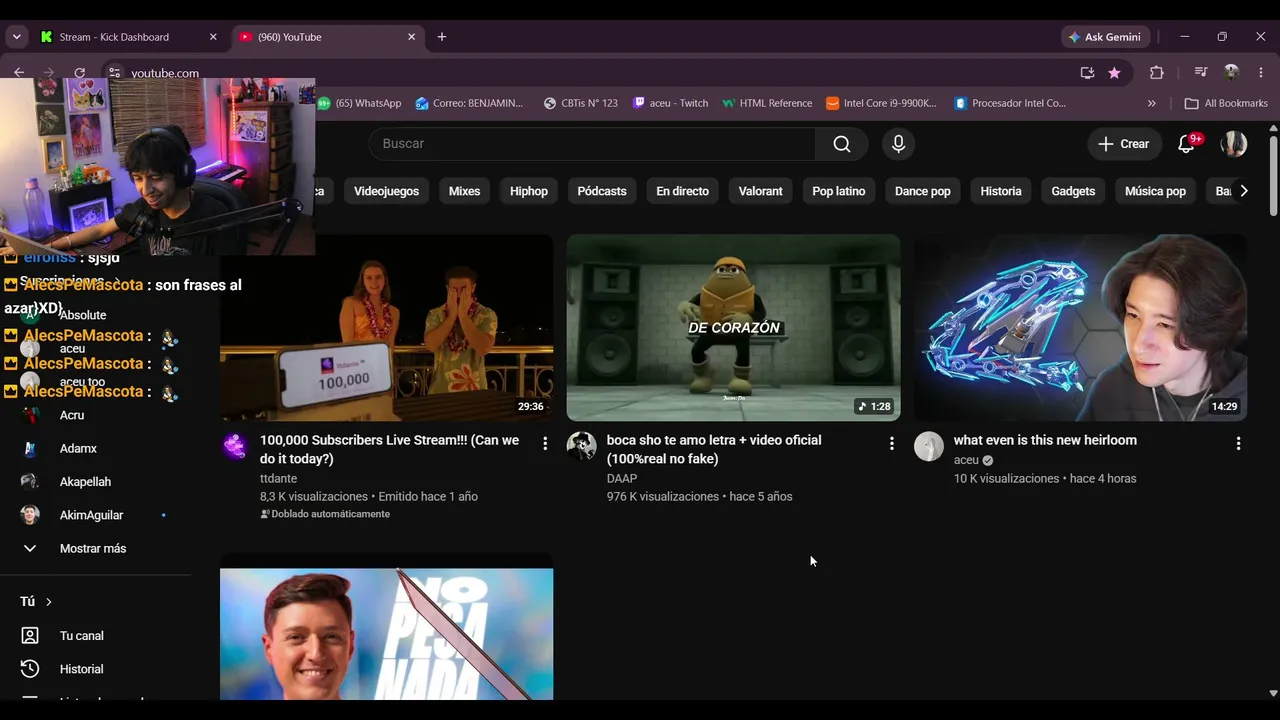Expand subscriptions with Mostrar más
1280x720 pixels.
click(x=95, y=548)
